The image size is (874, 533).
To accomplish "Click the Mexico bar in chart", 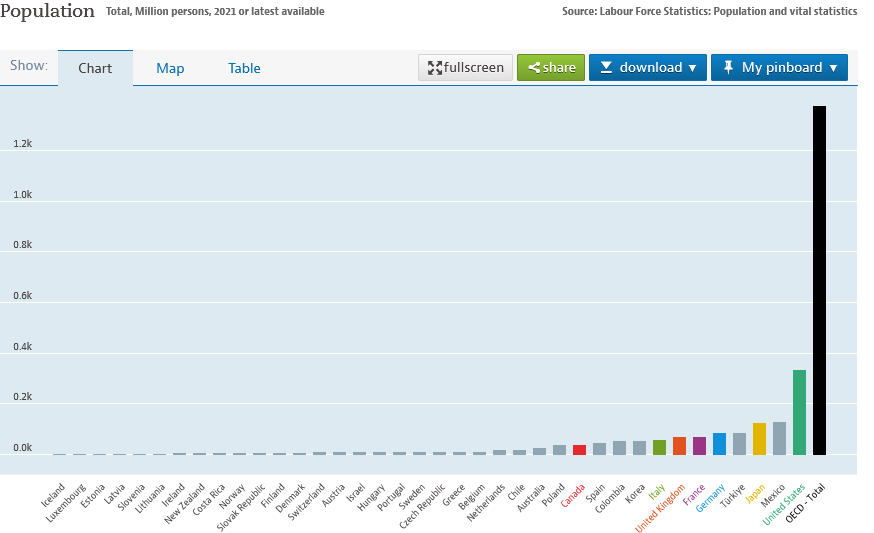I will [779, 438].
